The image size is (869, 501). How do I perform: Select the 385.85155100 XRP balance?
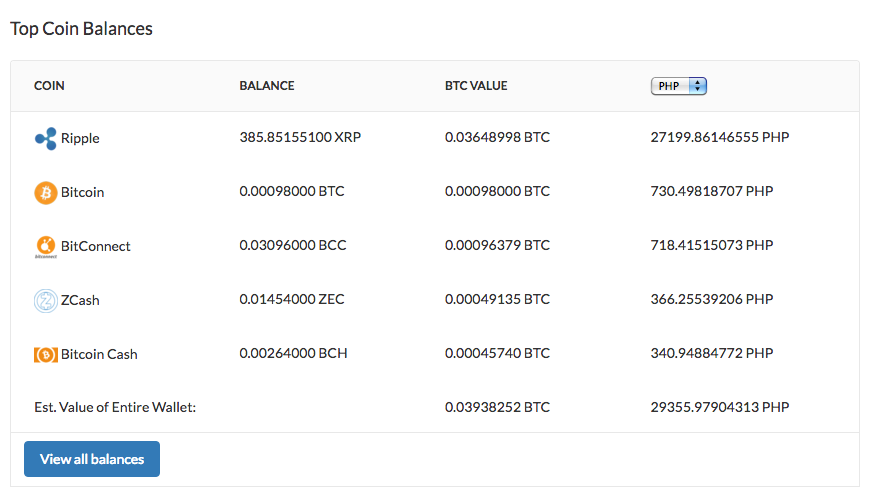click(300, 138)
